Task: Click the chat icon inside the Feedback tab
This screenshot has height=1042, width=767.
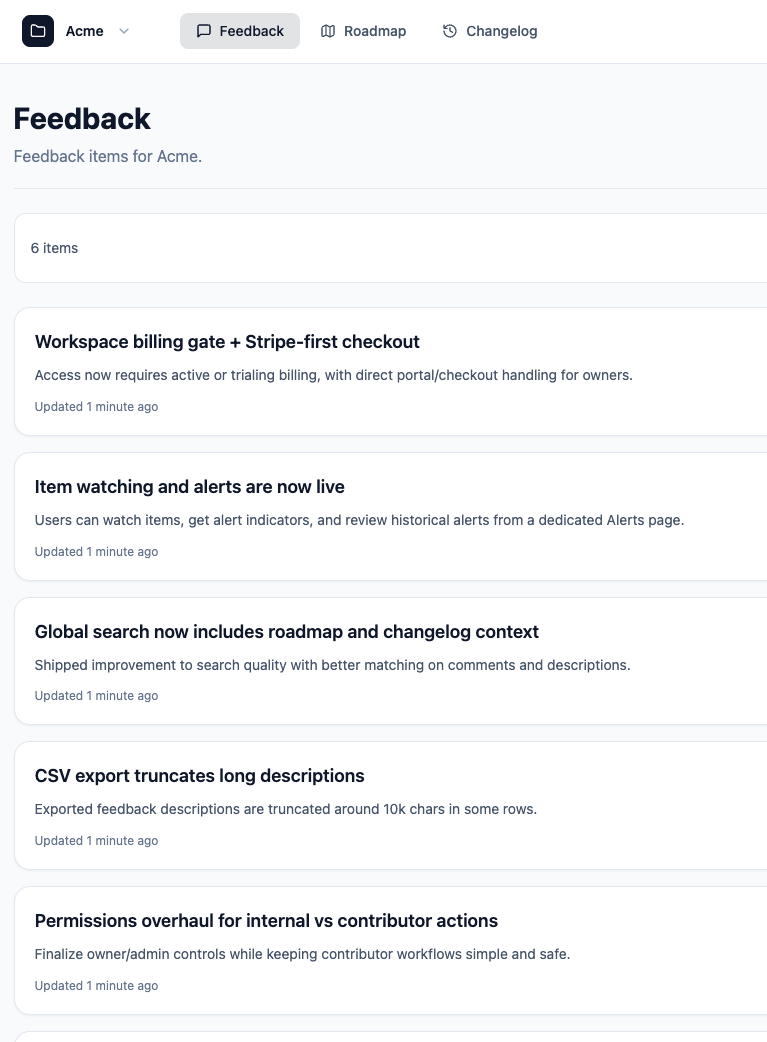Action: pos(204,30)
